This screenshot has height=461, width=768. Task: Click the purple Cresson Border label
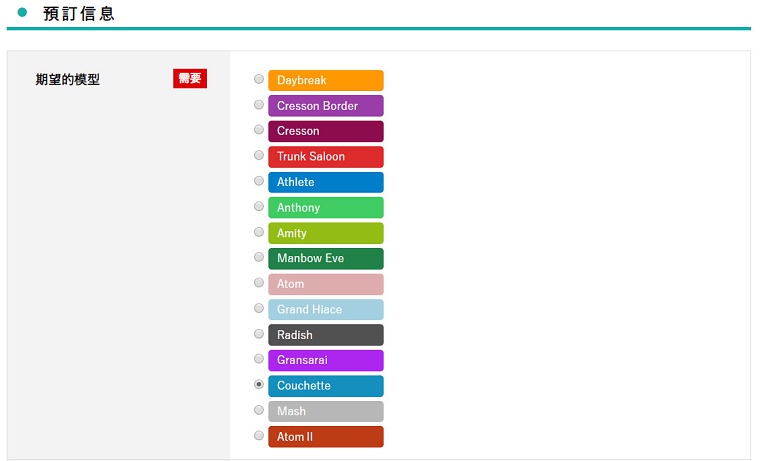point(326,106)
